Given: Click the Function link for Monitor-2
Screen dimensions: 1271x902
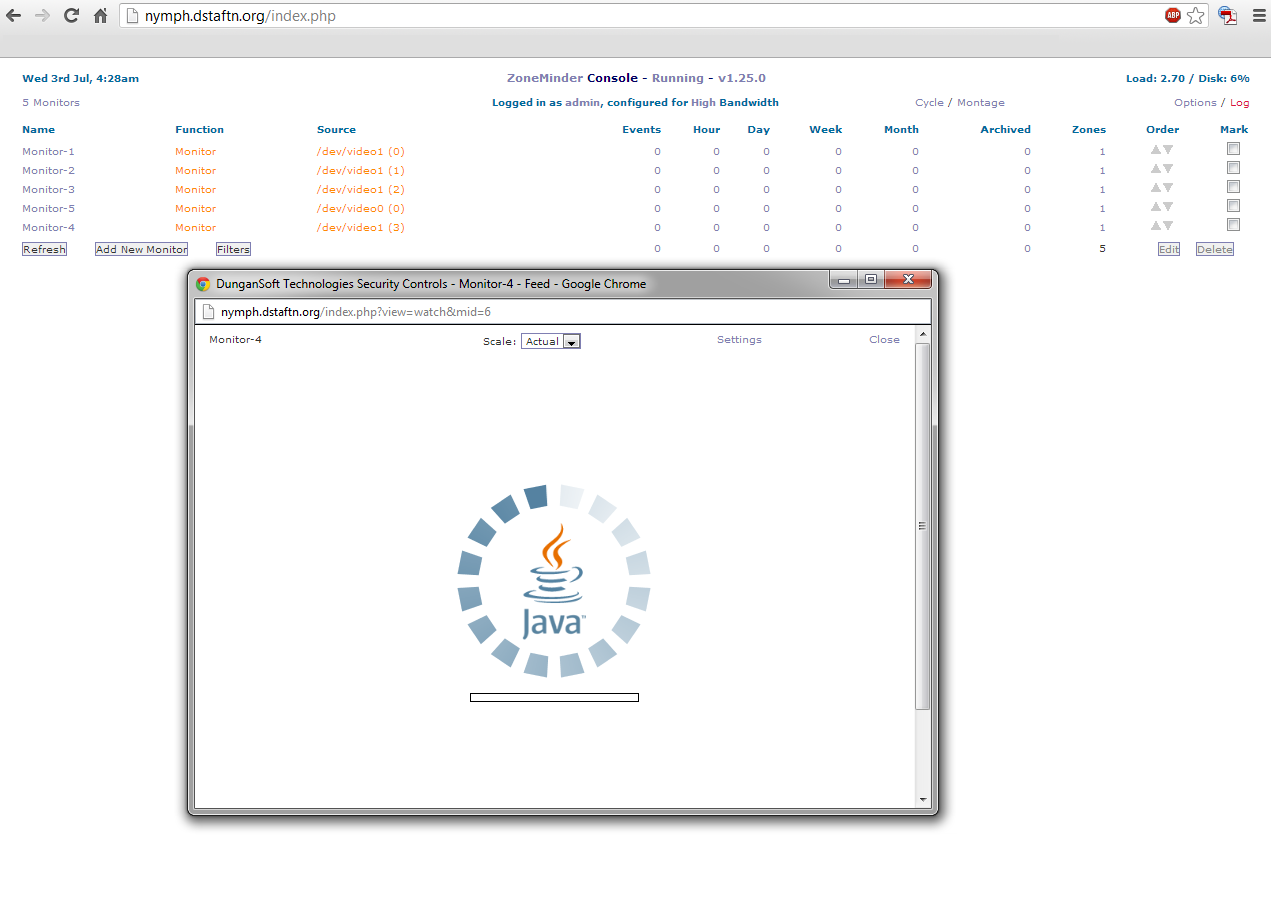Looking at the screenshot, I should click(x=196, y=171).
